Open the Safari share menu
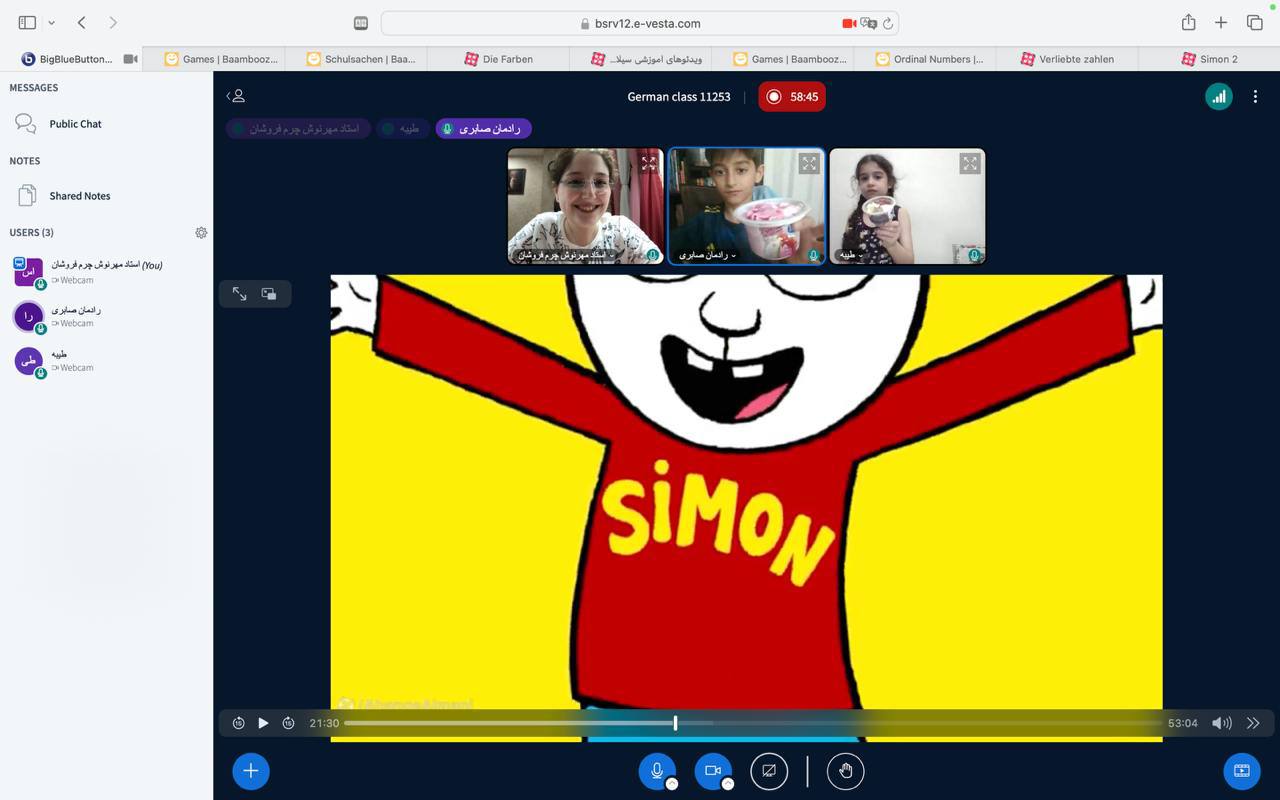The height and width of the screenshot is (800, 1280). [x=1188, y=22]
